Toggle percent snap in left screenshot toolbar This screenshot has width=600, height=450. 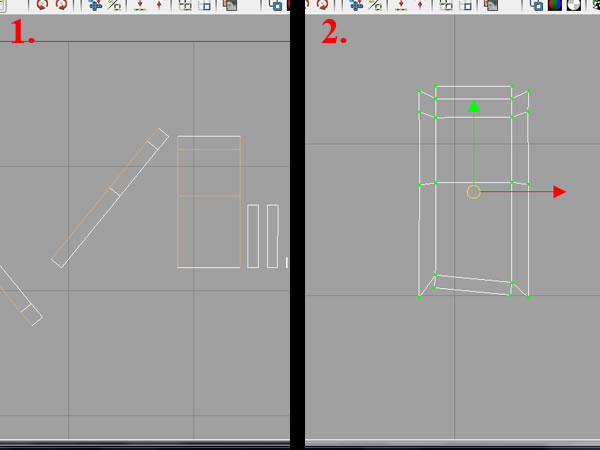point(114,5)
